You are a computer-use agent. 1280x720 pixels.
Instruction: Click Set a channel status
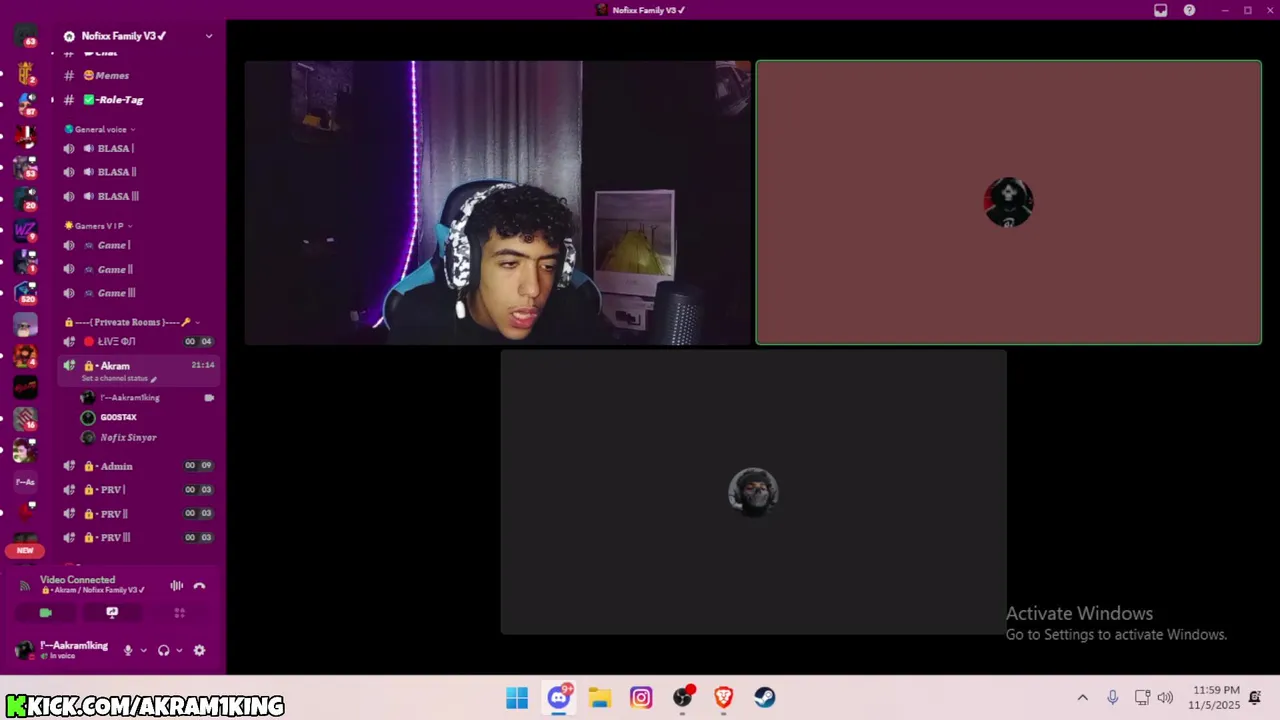[x=119, y=379]
